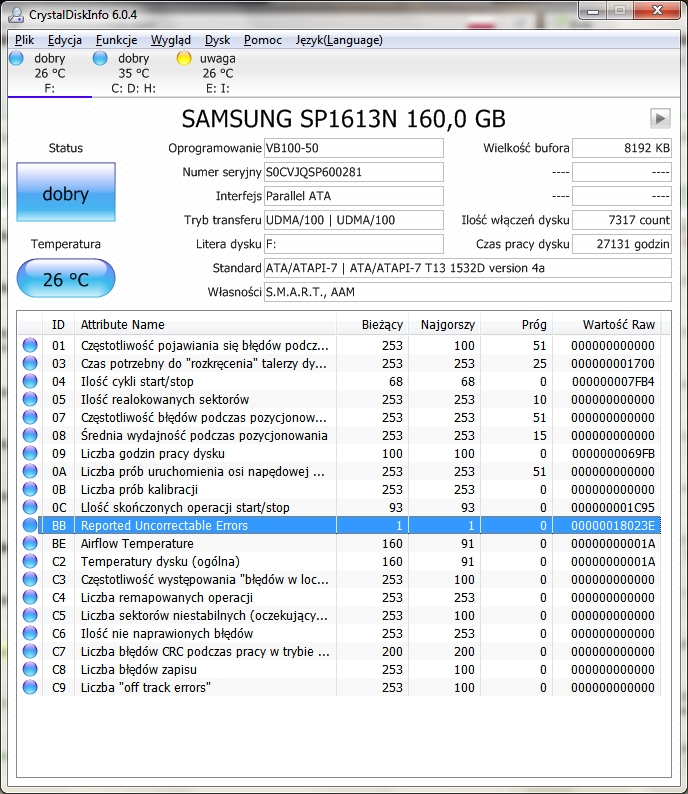This screenshot has width=688, height=794.
Task: Open the Wygląd menu
Action: [x=171, y=40]
